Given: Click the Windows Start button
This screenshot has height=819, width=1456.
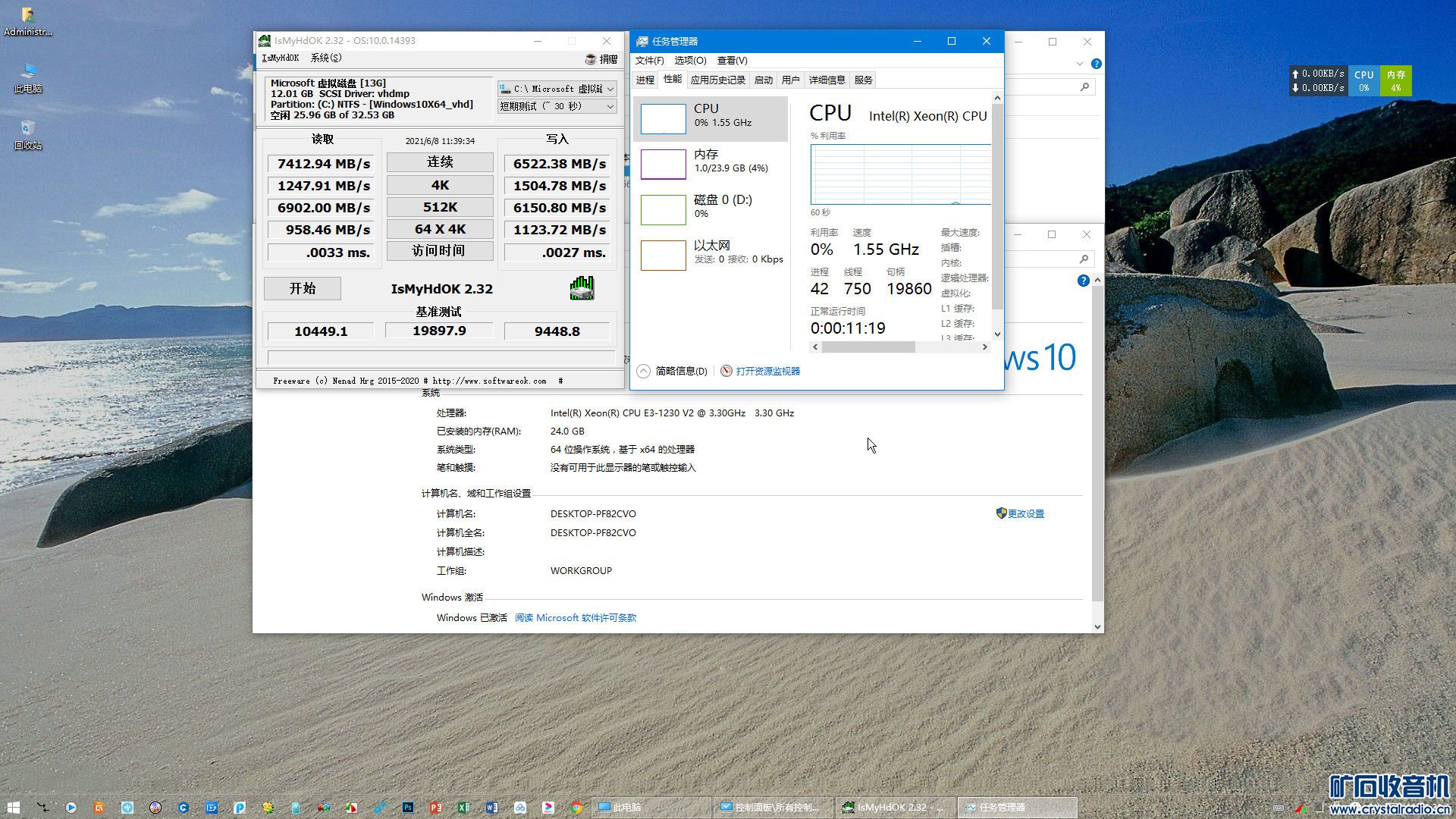Looking at the screenshot, I should tap(14, 808).
